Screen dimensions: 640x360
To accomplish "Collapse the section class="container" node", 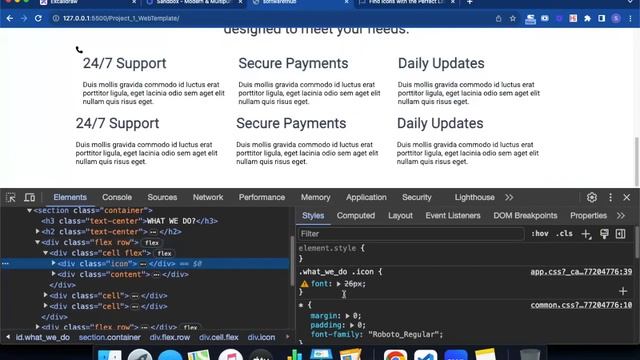I will pyautogui.click(x=29, y=211).
